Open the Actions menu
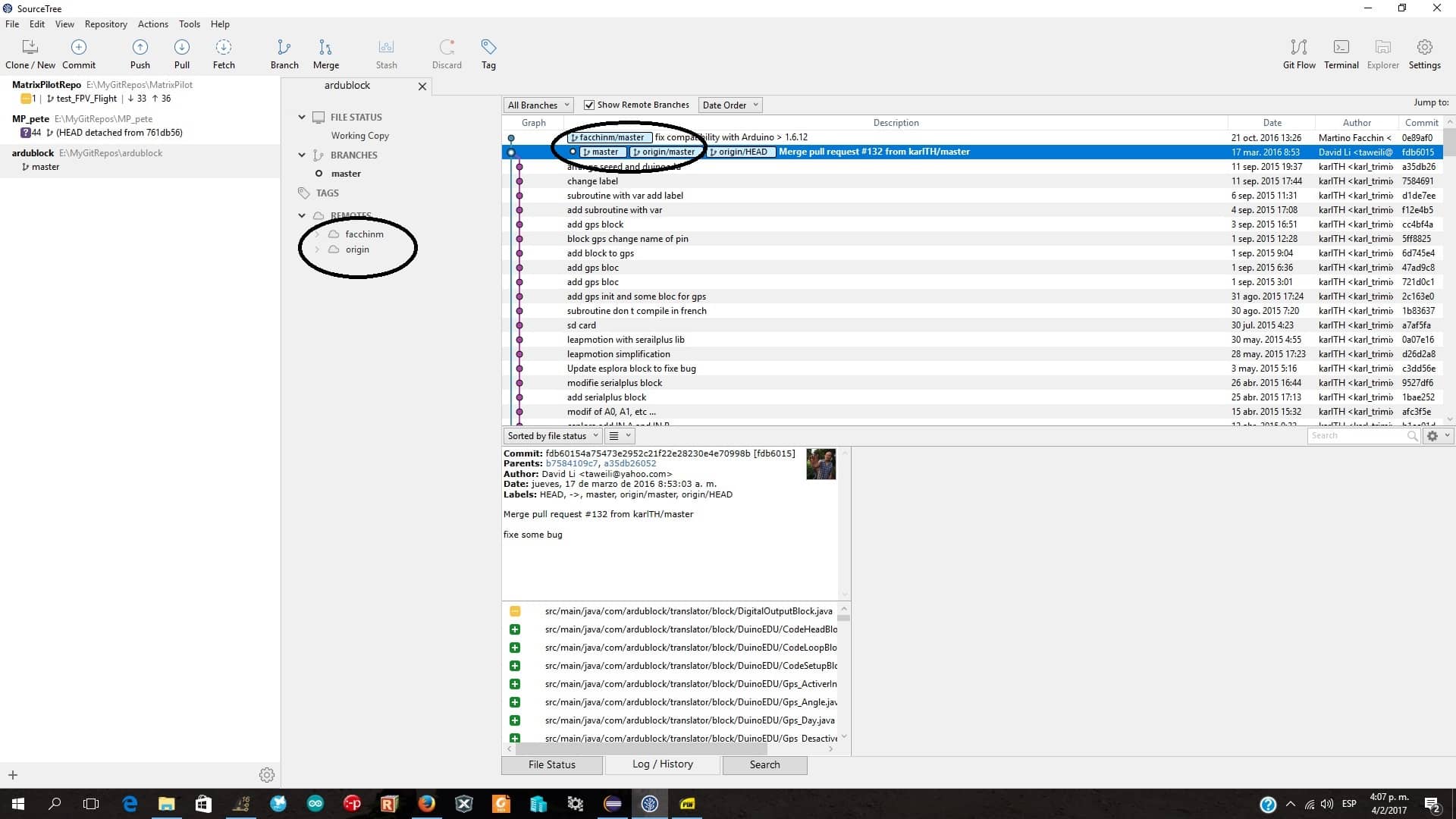The image size is (1456, 819). click(153, 24)
